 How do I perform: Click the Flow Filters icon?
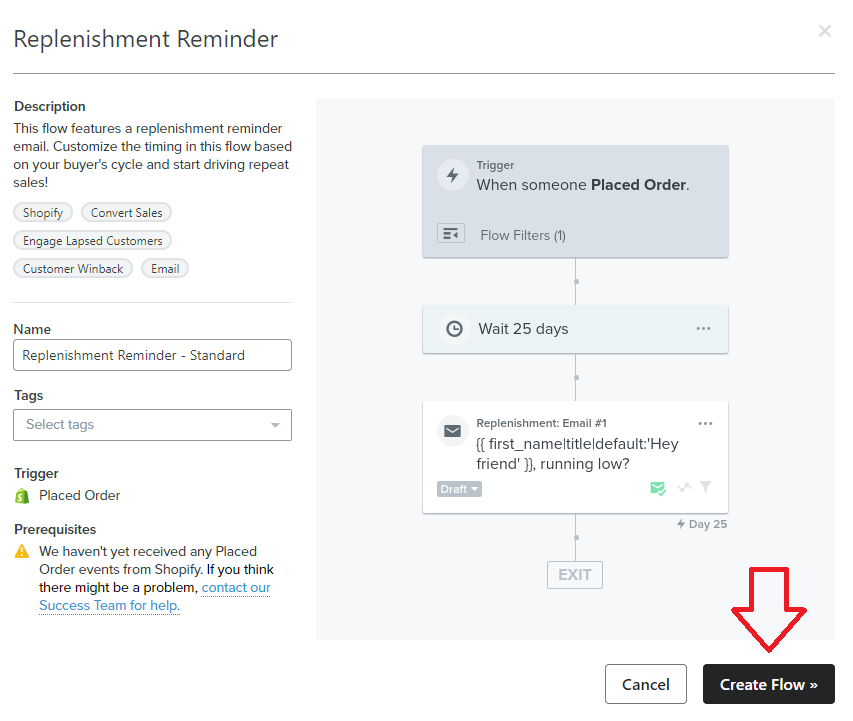point(451,233)
